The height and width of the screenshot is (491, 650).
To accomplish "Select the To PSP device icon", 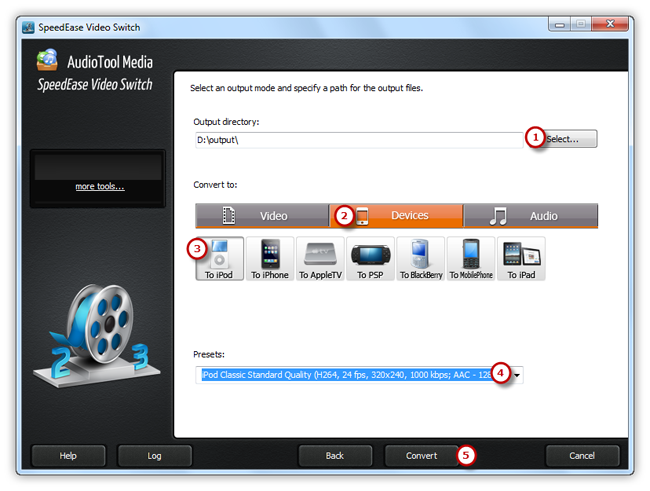I will pyautogui.click(x=370, y=258).
